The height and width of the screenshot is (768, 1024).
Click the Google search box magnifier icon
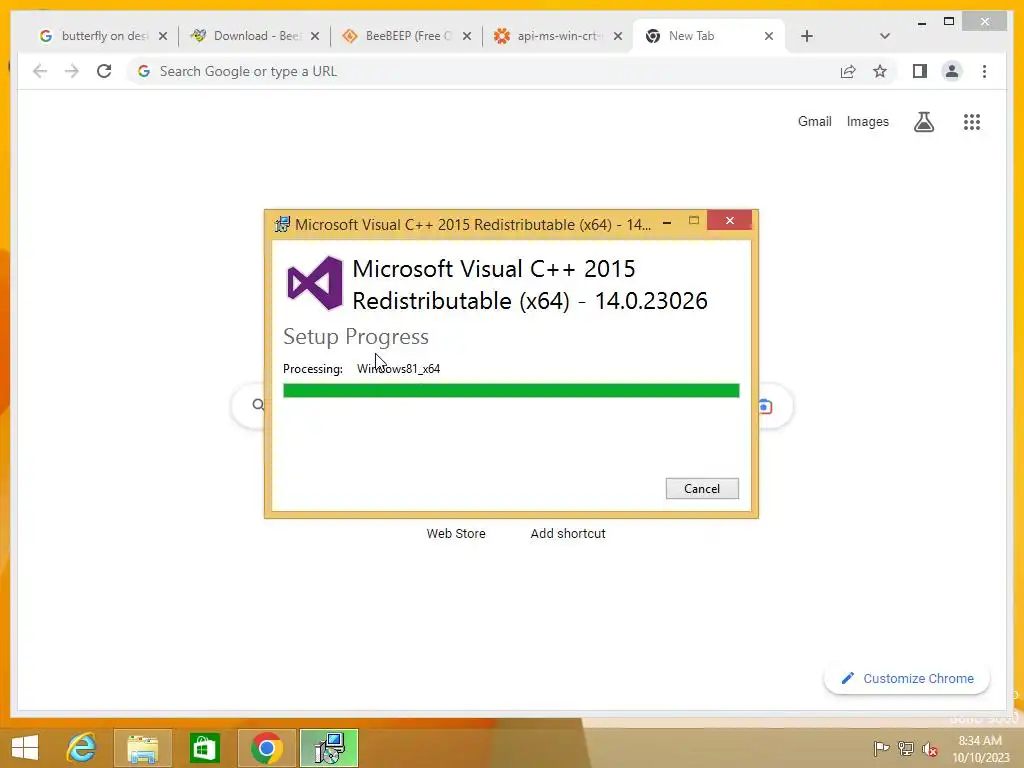pyautogui.click(x=258, y=405)
